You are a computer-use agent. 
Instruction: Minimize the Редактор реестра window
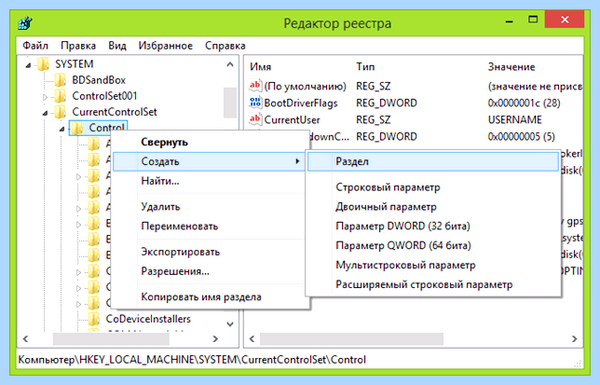click(509, 20)
